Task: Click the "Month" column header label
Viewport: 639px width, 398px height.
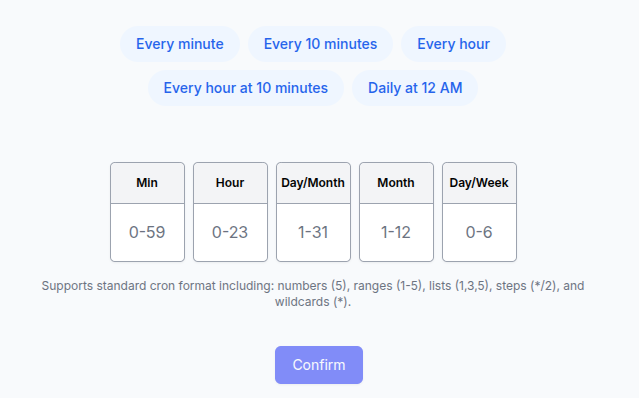Action: tap(396, 183)
